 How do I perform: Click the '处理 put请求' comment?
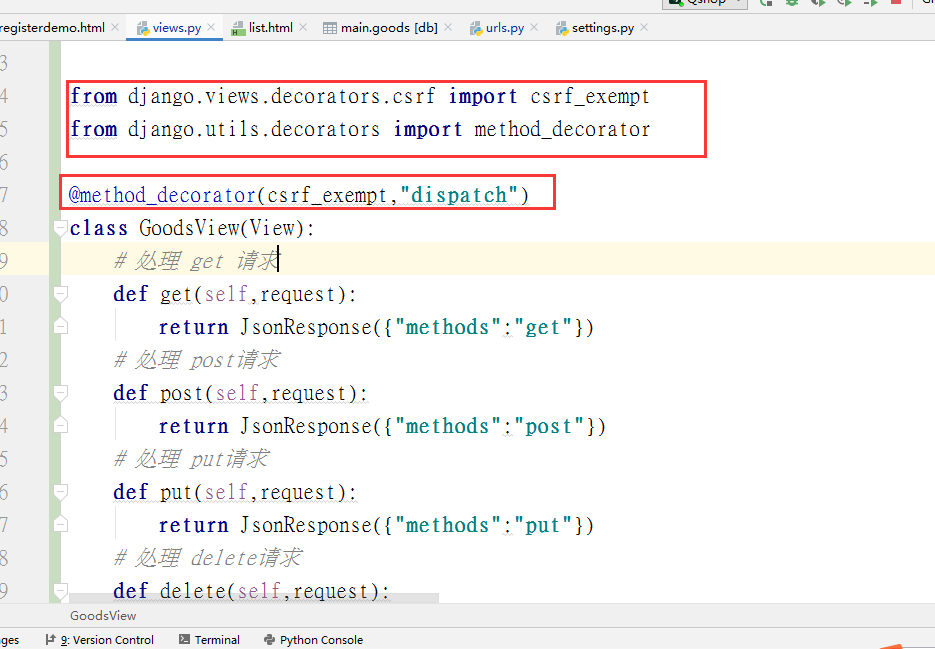pos(191,459)
